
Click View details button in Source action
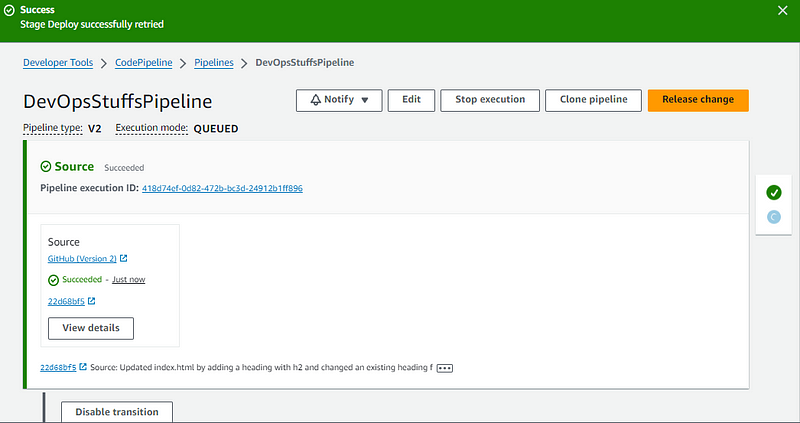[x=91, y=328]
